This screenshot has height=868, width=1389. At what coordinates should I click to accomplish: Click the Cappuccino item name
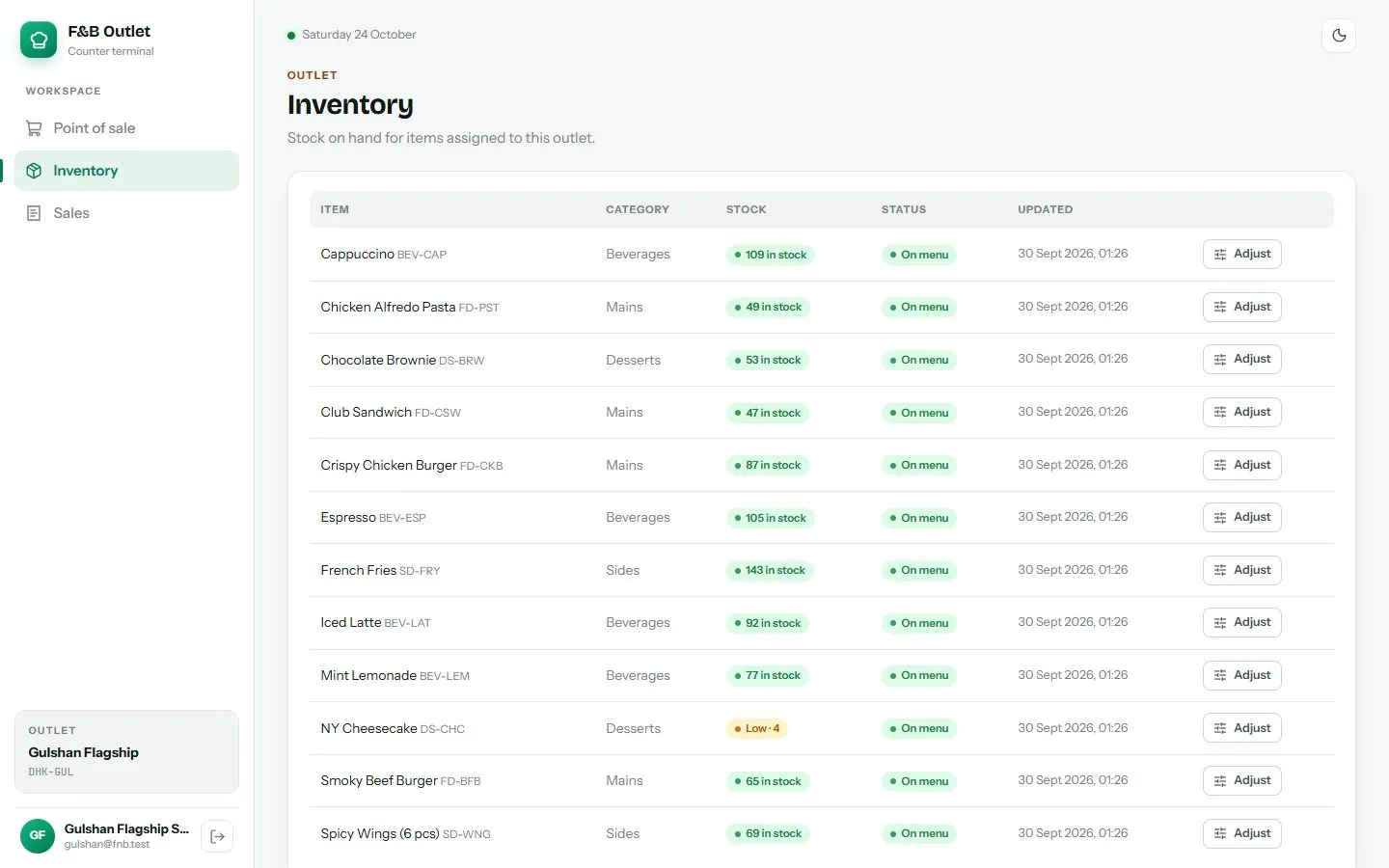click(357, 255)
